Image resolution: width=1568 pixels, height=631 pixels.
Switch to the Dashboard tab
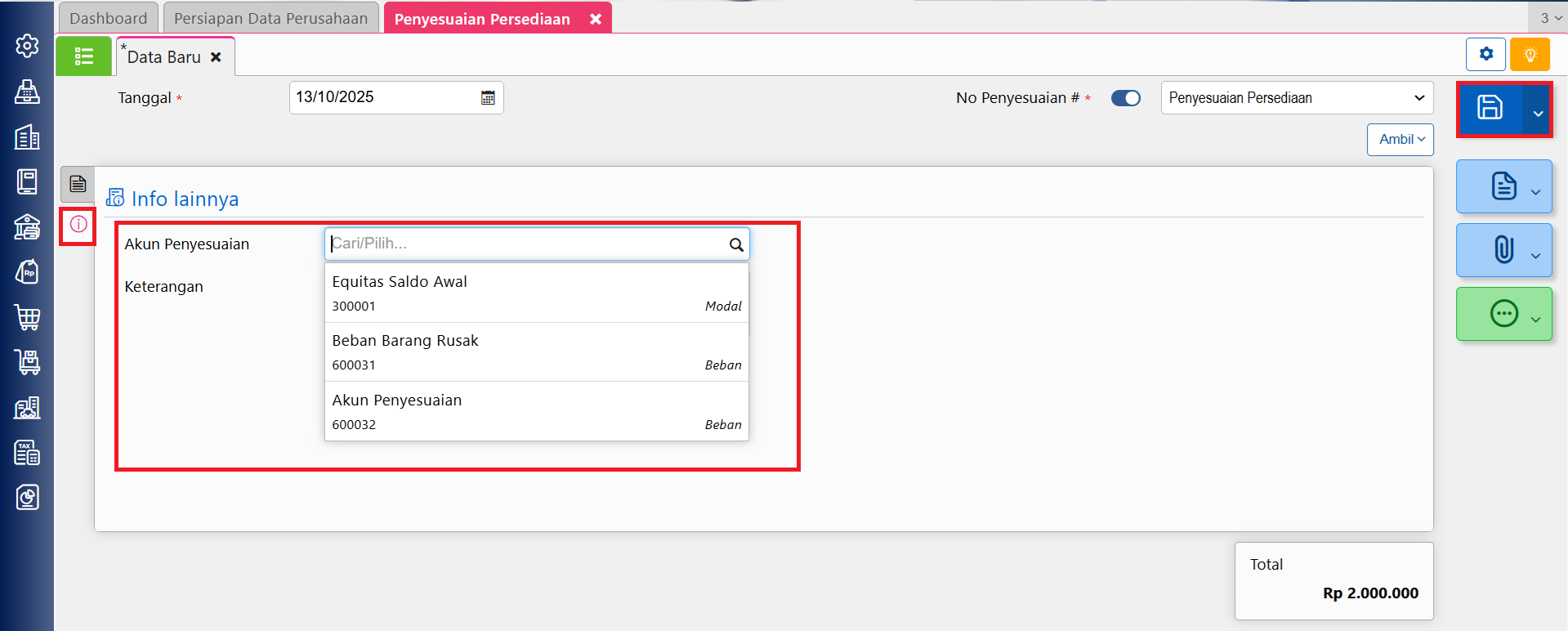pyautogui.click(x=109, y=18)
